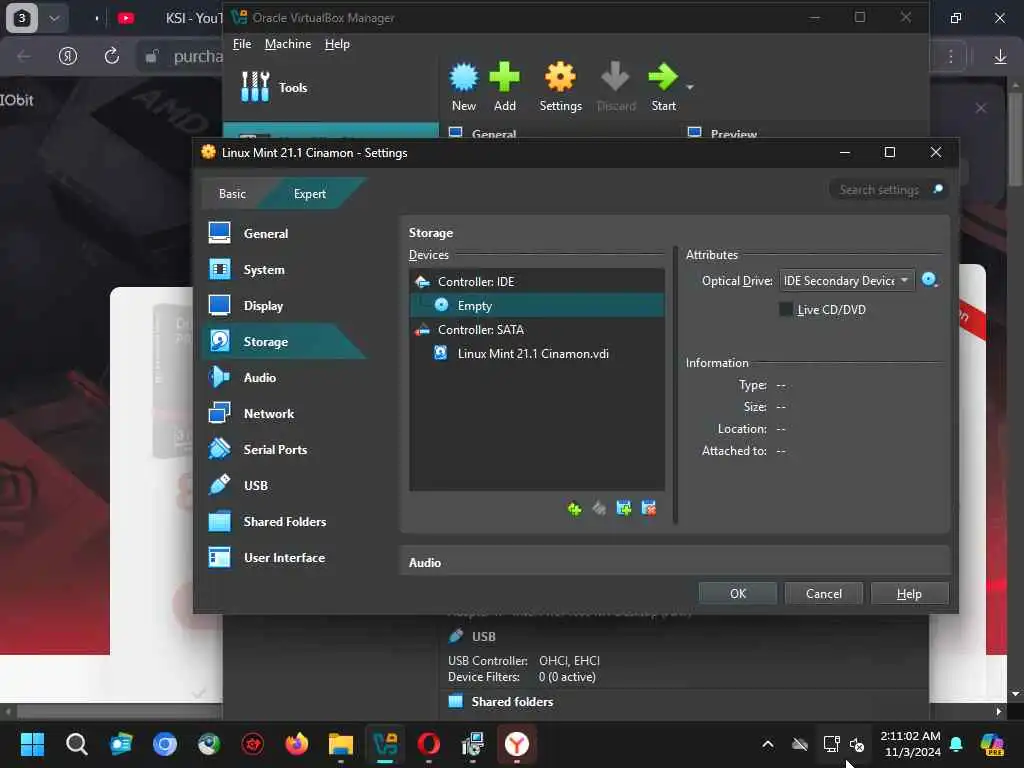This screenshot has width=1024, height=768.
Task: Select Linux Mint 21.1 Cinamon.vdi disk
Action: (537, 353)
